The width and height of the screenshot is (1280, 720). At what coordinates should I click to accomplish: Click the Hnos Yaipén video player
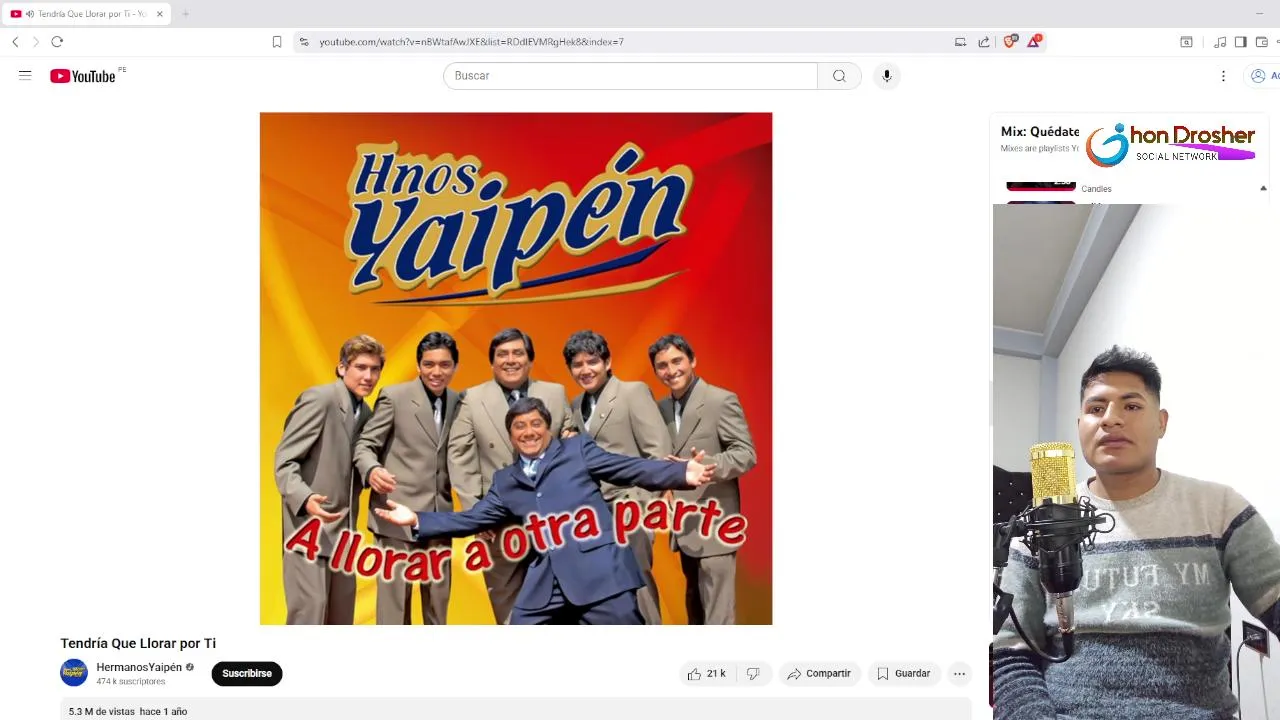pos(516,368)
